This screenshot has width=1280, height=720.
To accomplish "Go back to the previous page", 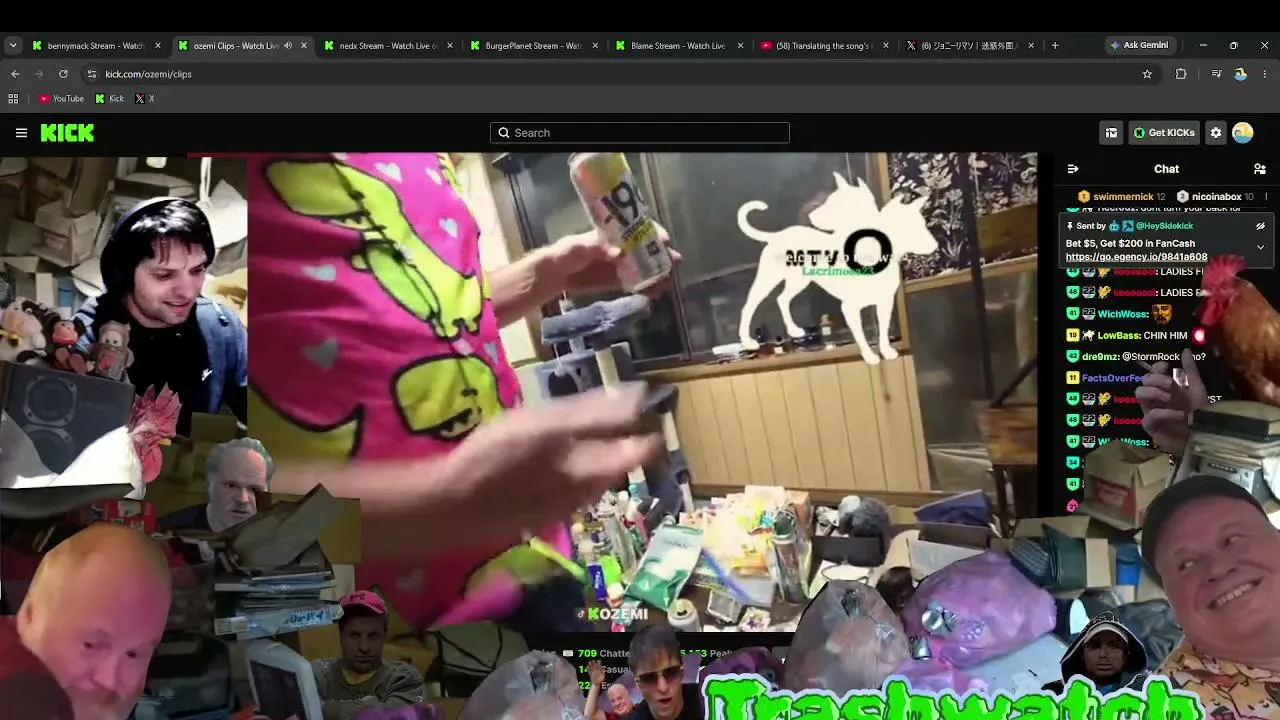I will tap(15, 74).
